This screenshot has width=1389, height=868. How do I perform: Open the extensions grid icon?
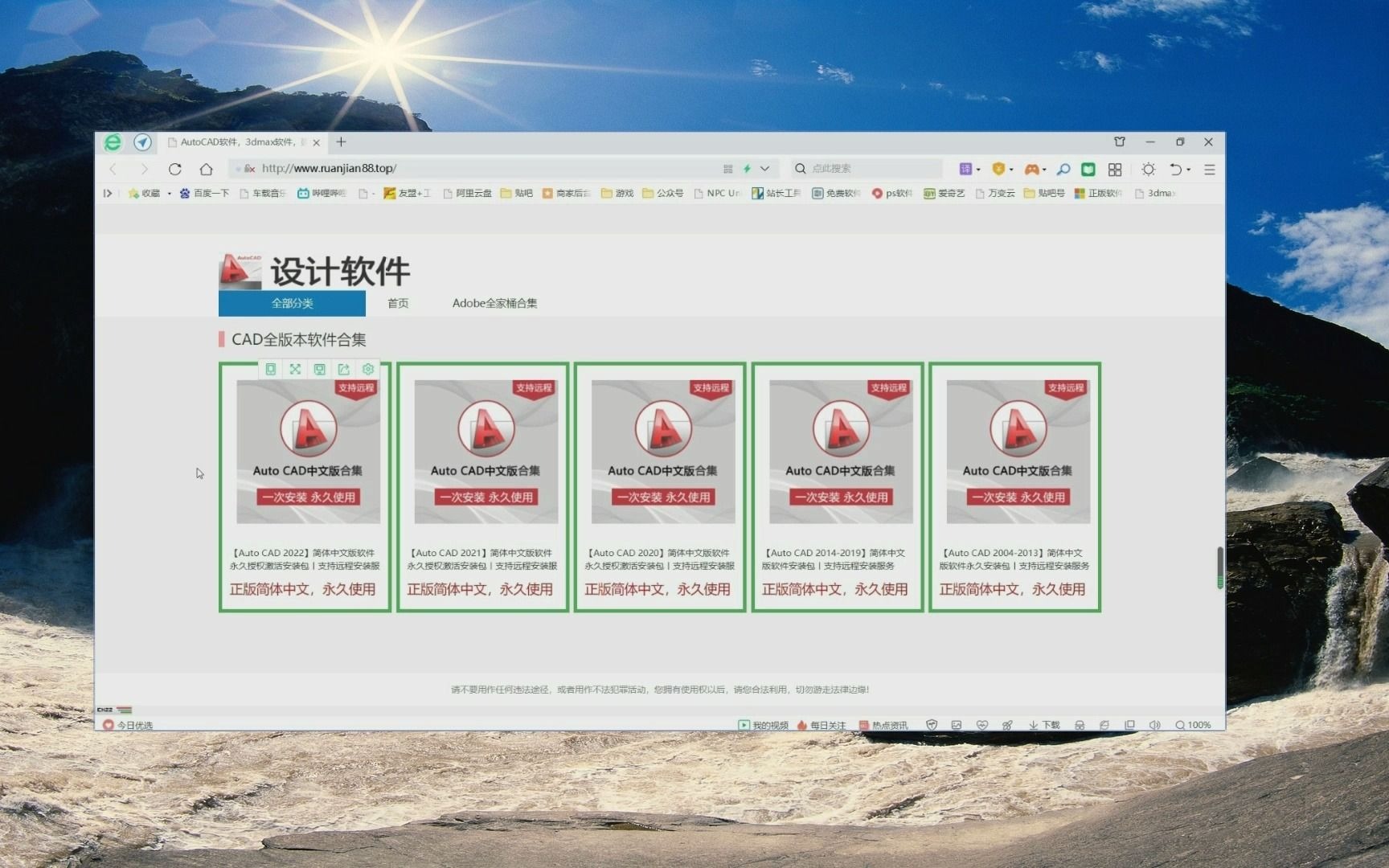[1115, 170]
